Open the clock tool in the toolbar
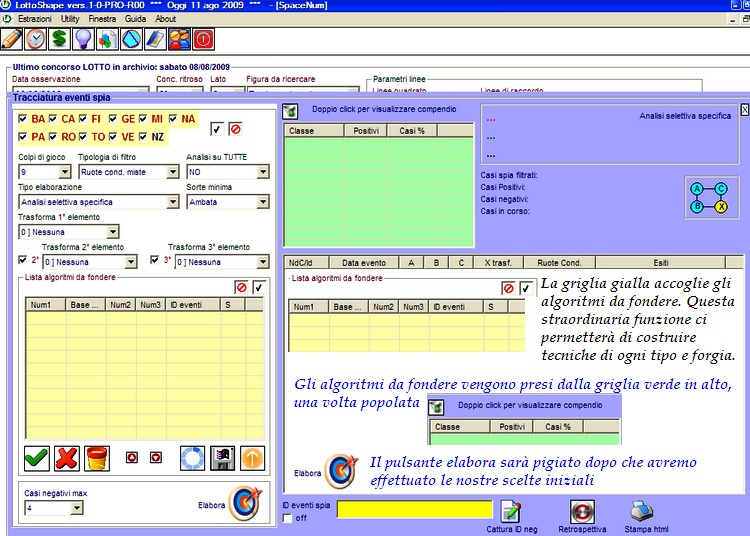Screen dimensions: 750x536 coord(35,39)
